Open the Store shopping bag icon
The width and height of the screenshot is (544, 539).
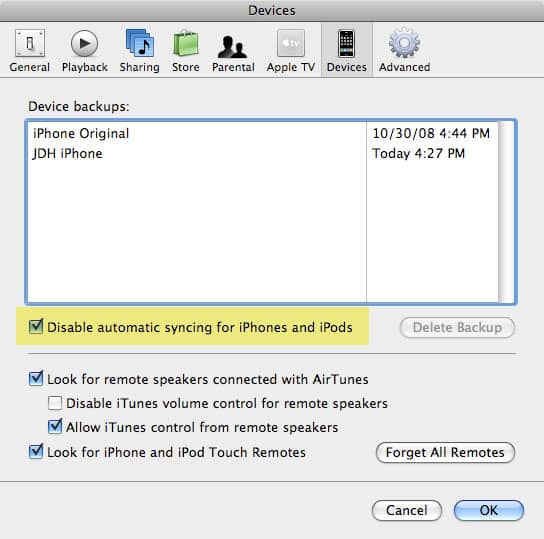coord(186,43)
